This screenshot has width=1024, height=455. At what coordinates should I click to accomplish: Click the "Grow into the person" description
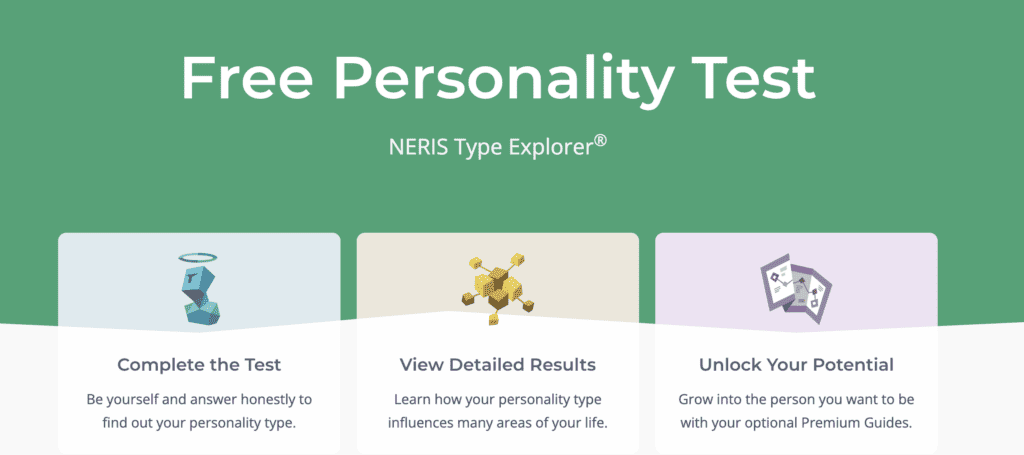coord(796,399)
